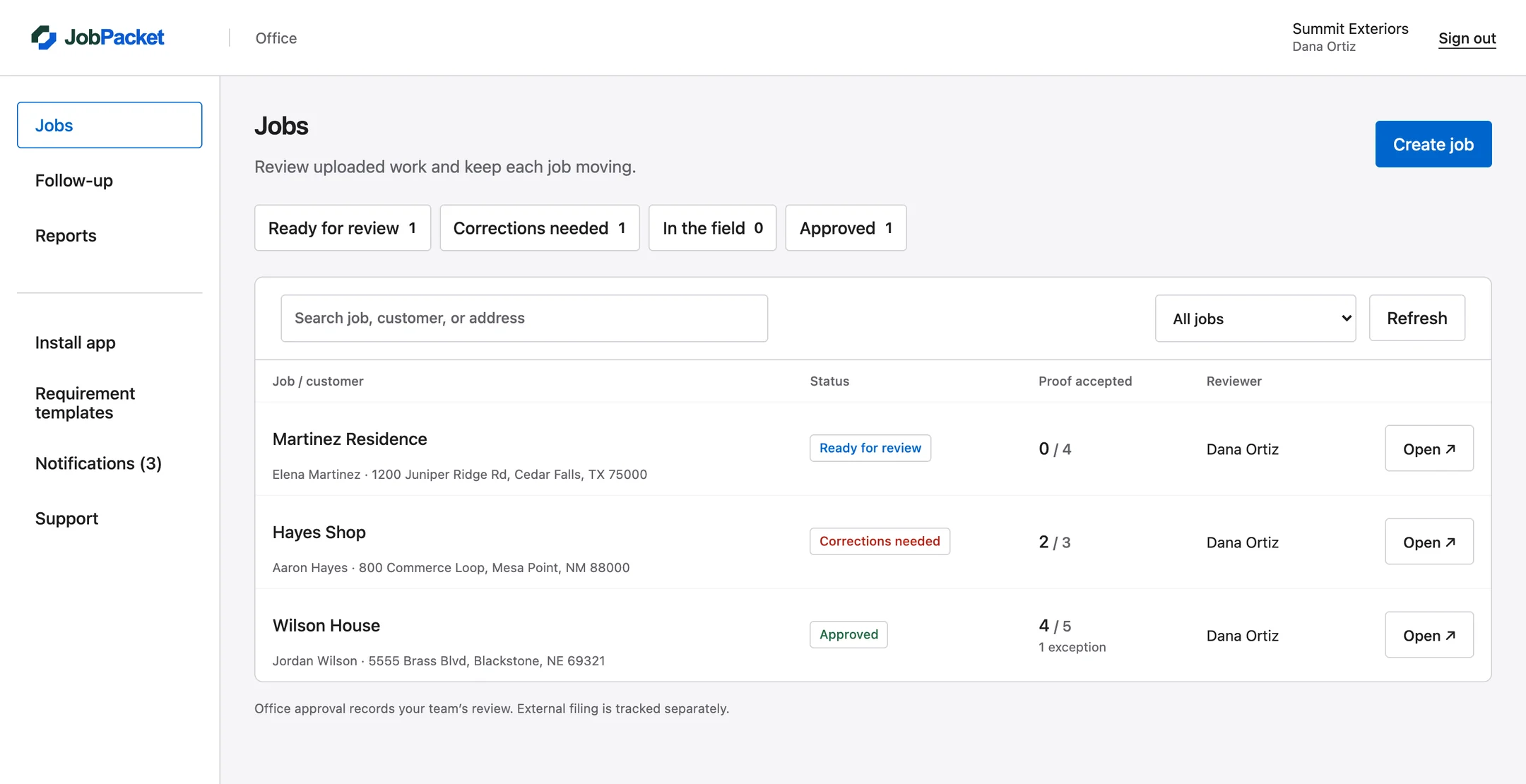
Task: Click the 2 / 3 proof count
Action: 1055,542
